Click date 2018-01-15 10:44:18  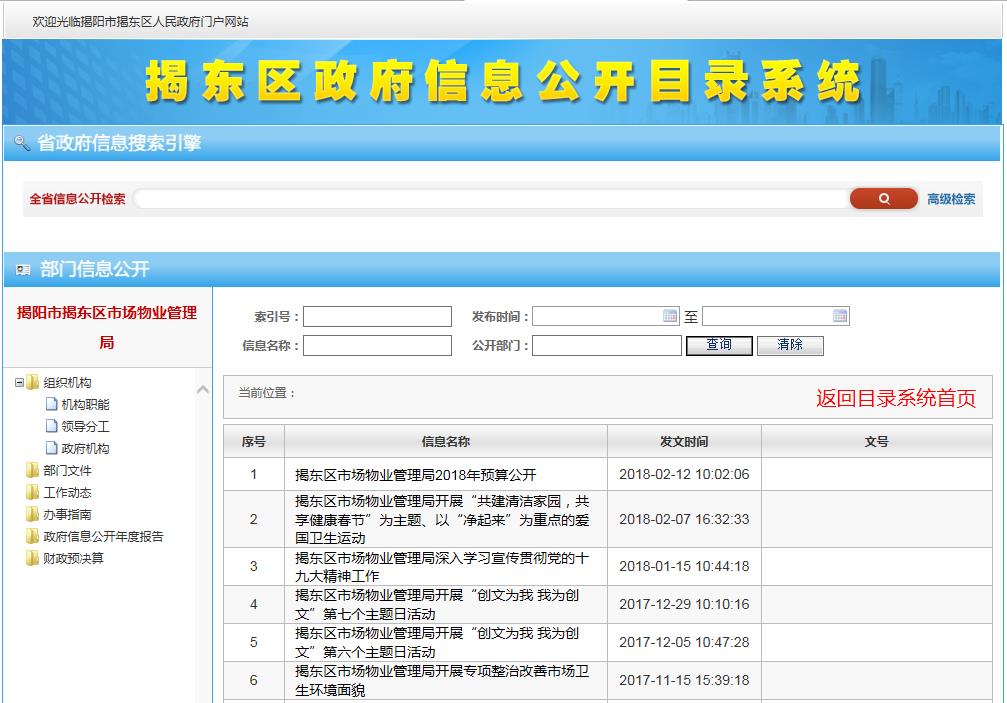[x=684, y=567]
